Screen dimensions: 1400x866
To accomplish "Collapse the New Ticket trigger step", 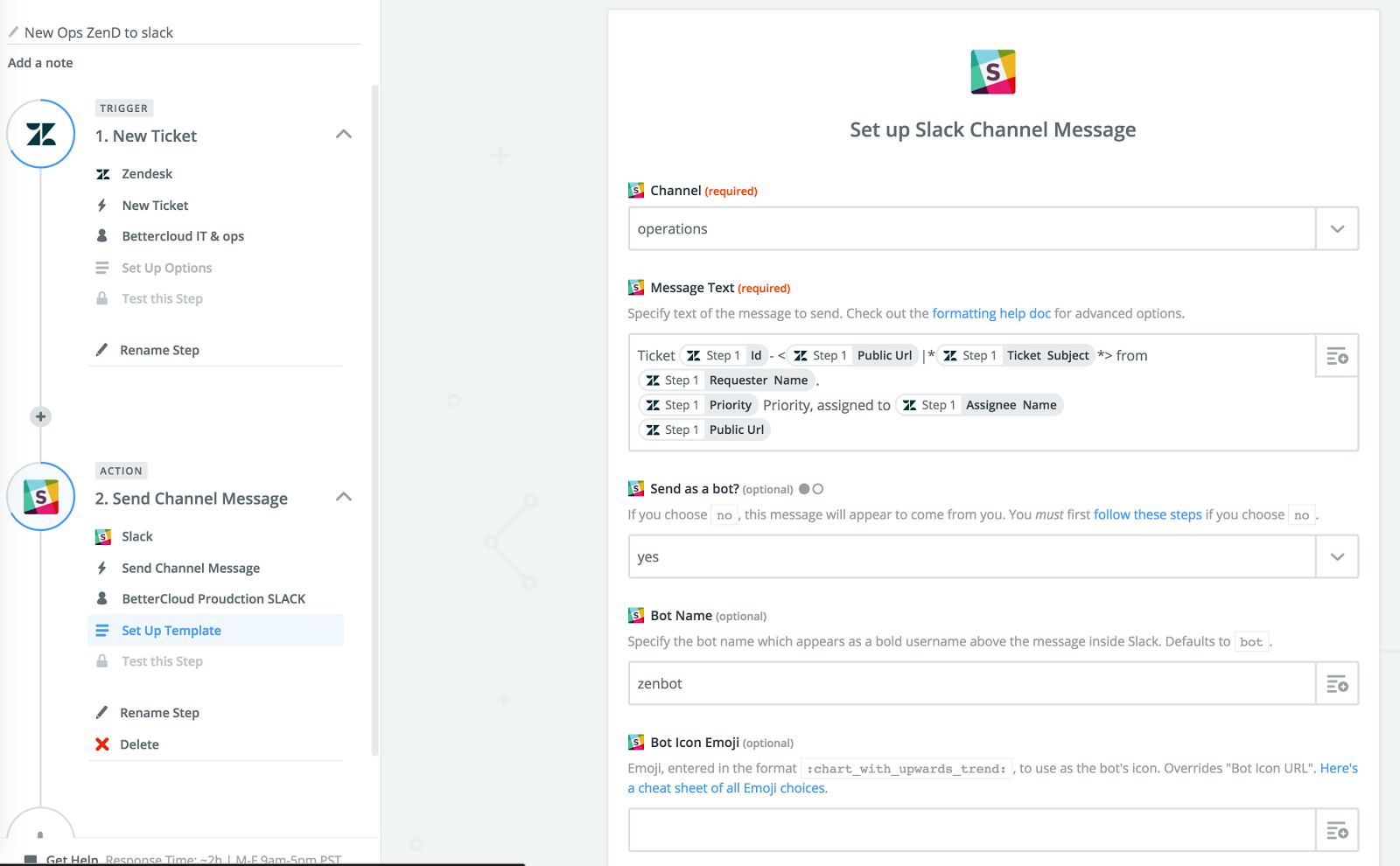I will pos(344,135).
